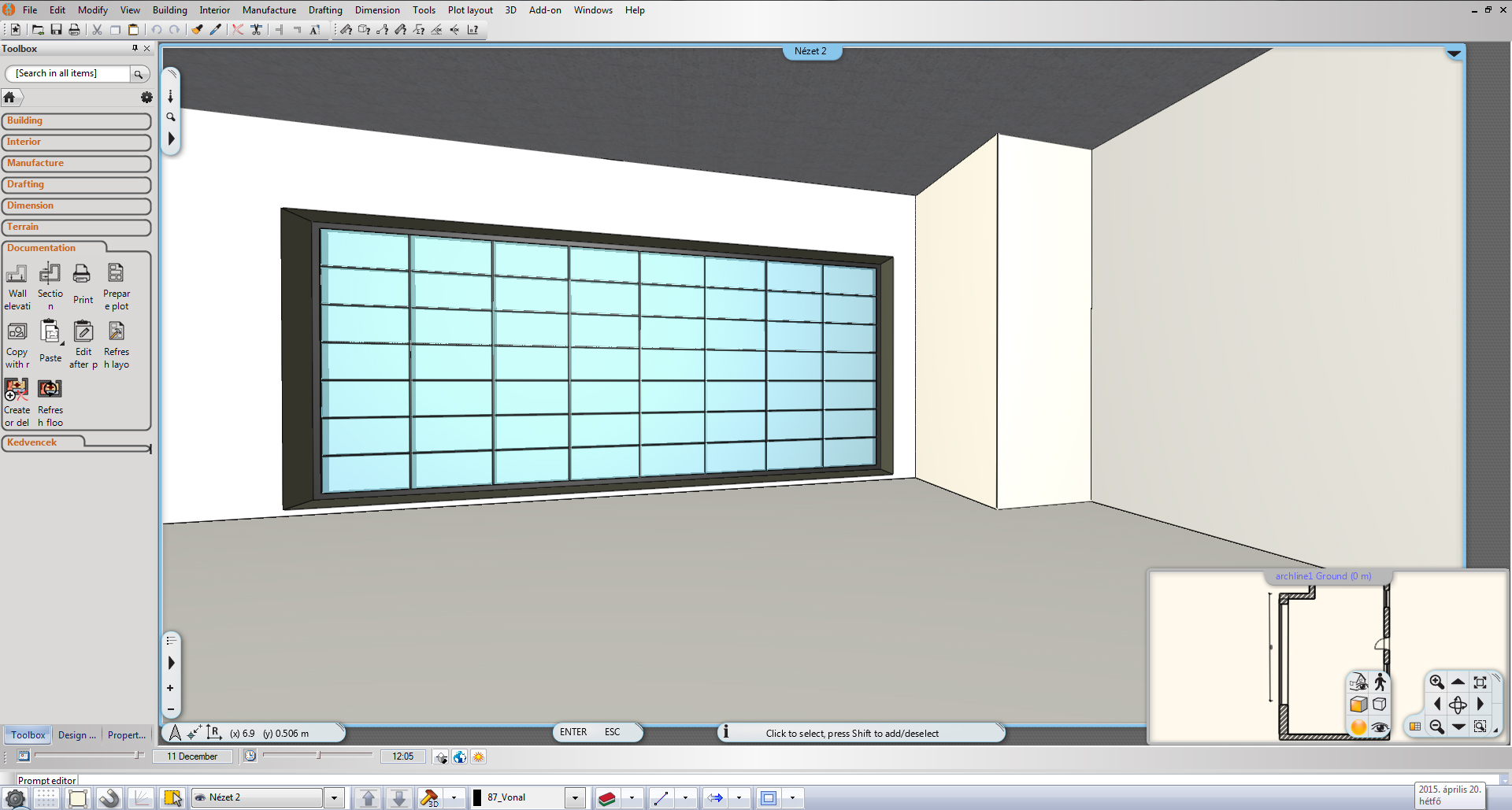Toggle the grid dots display button
Screen dimensions: 1512x810
46,798
